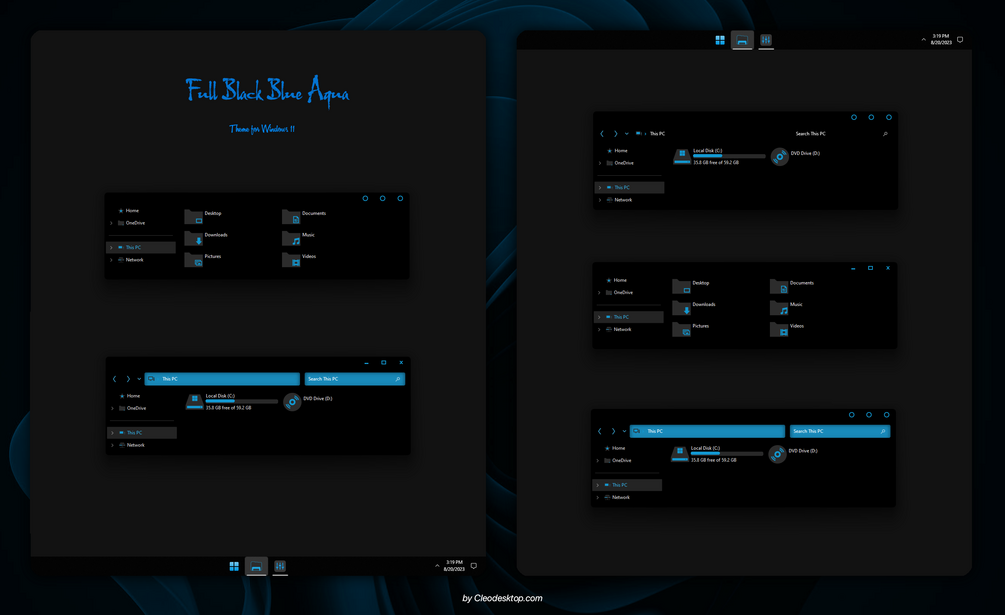Expand OneDrive in left preview's This PC window sidebar
This screenshot has width=1005, height=615.
coord(113,408)
